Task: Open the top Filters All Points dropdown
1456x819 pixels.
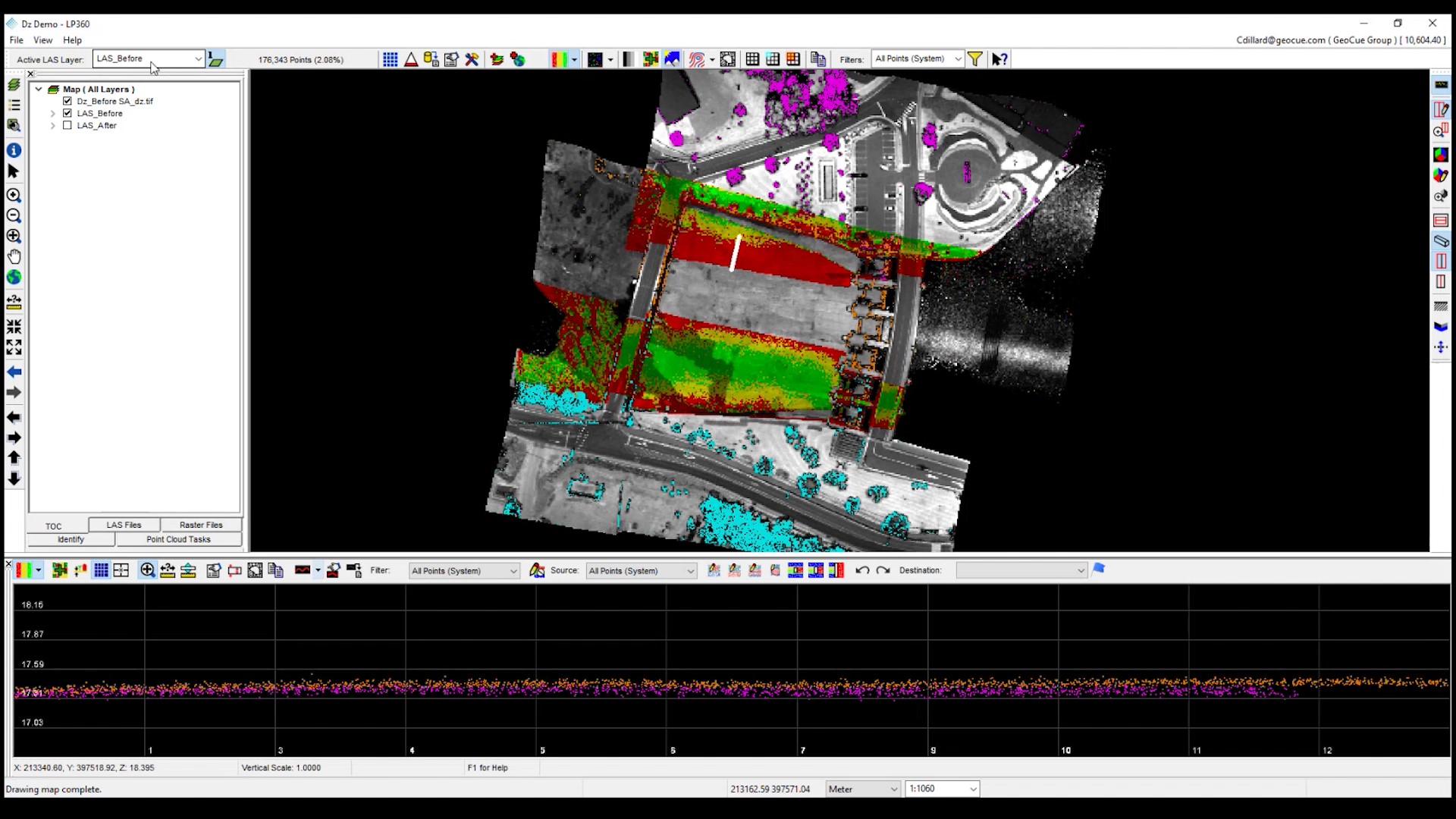Action: [958, 58]
